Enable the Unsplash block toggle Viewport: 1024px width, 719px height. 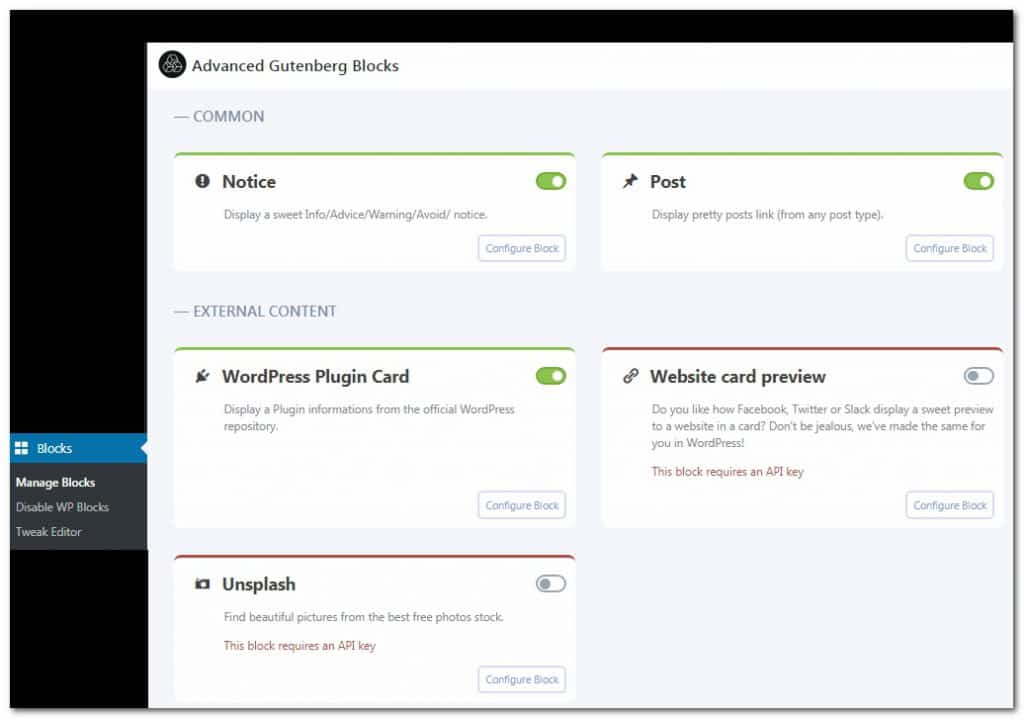click(x=551, y=584)
